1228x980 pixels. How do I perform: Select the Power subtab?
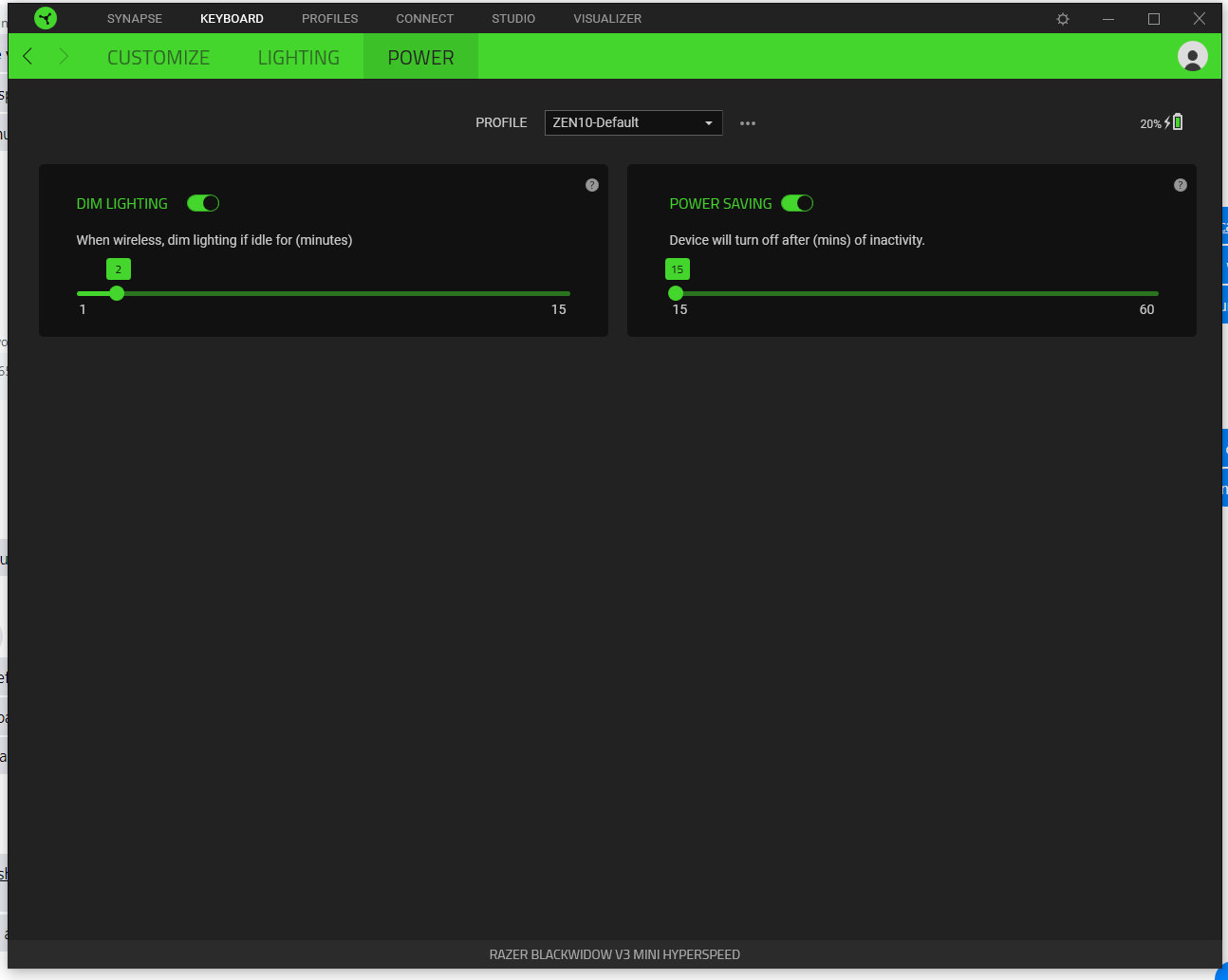click(x=421, y=57)
